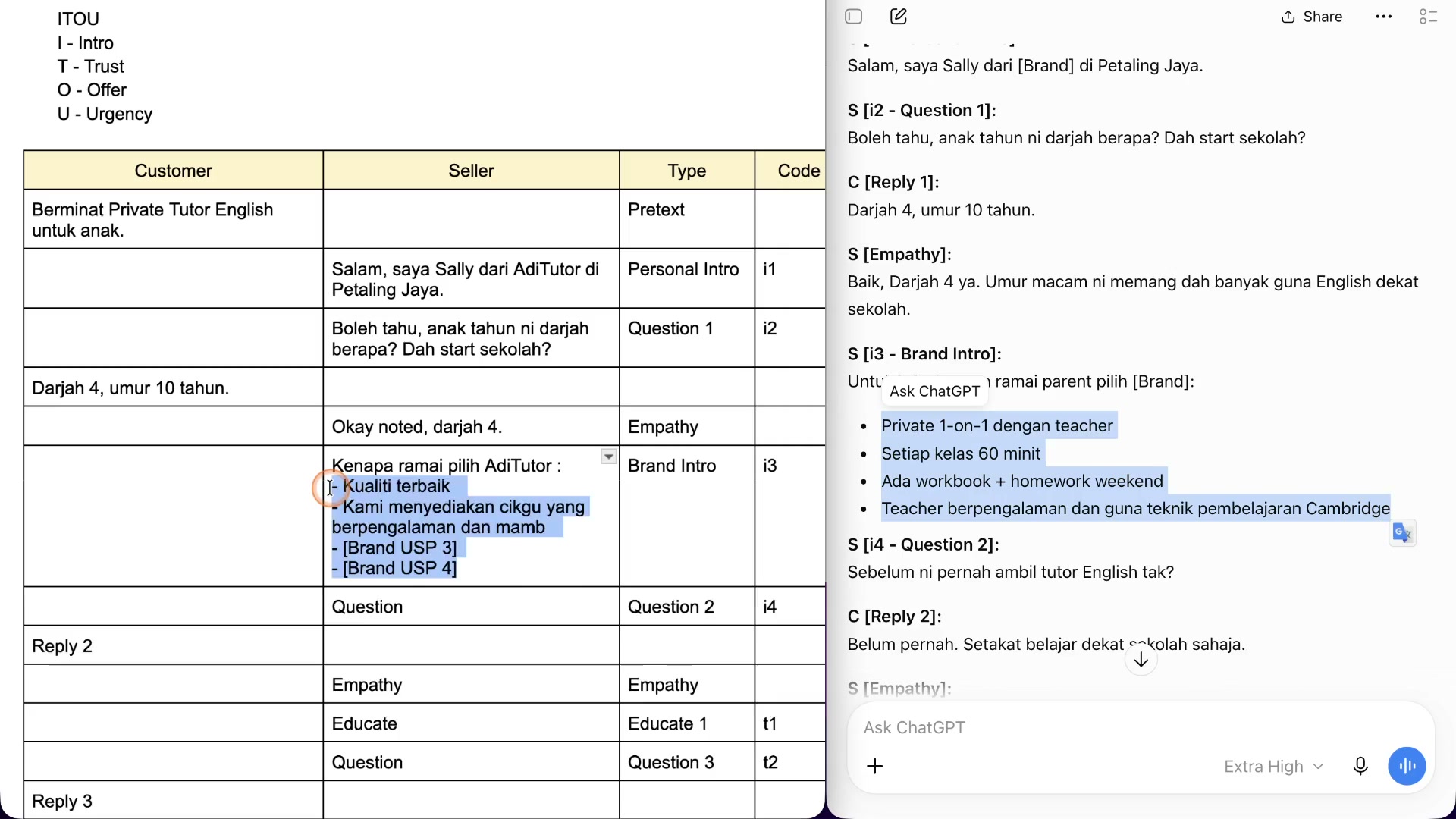This screenshot has height=819, width=1456.
Task: Click the 'Darjah 4, umur 10 tahun.' customer cell
Action: click(174, 388)
